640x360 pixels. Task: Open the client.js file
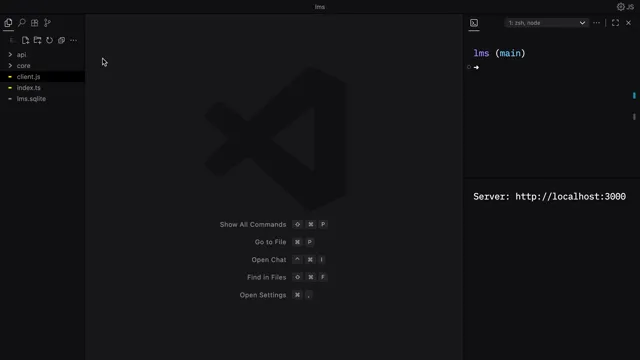click(42, 76)
